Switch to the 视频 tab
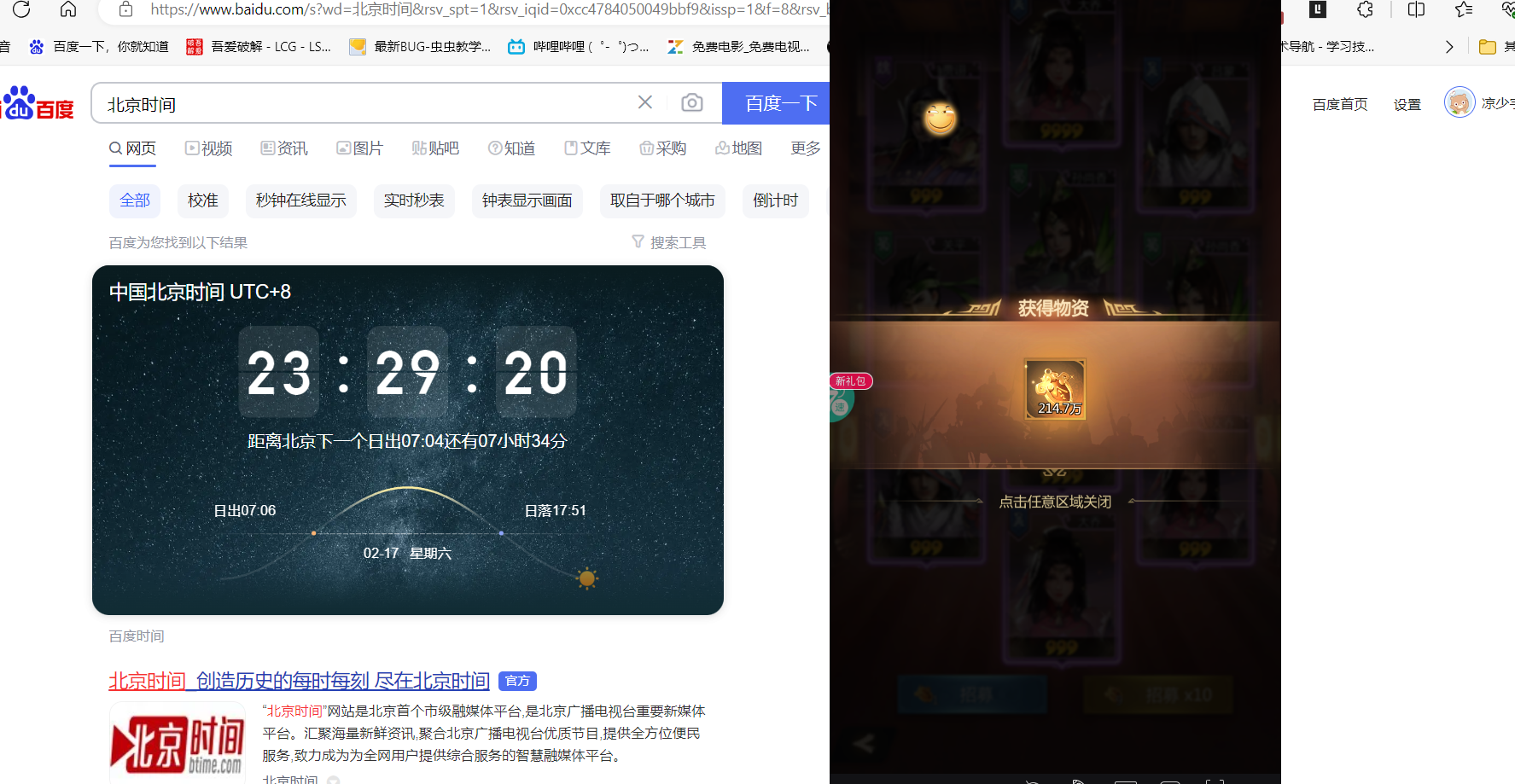The width and height of the screenshot is (1515, 784). tap(209, 148)
